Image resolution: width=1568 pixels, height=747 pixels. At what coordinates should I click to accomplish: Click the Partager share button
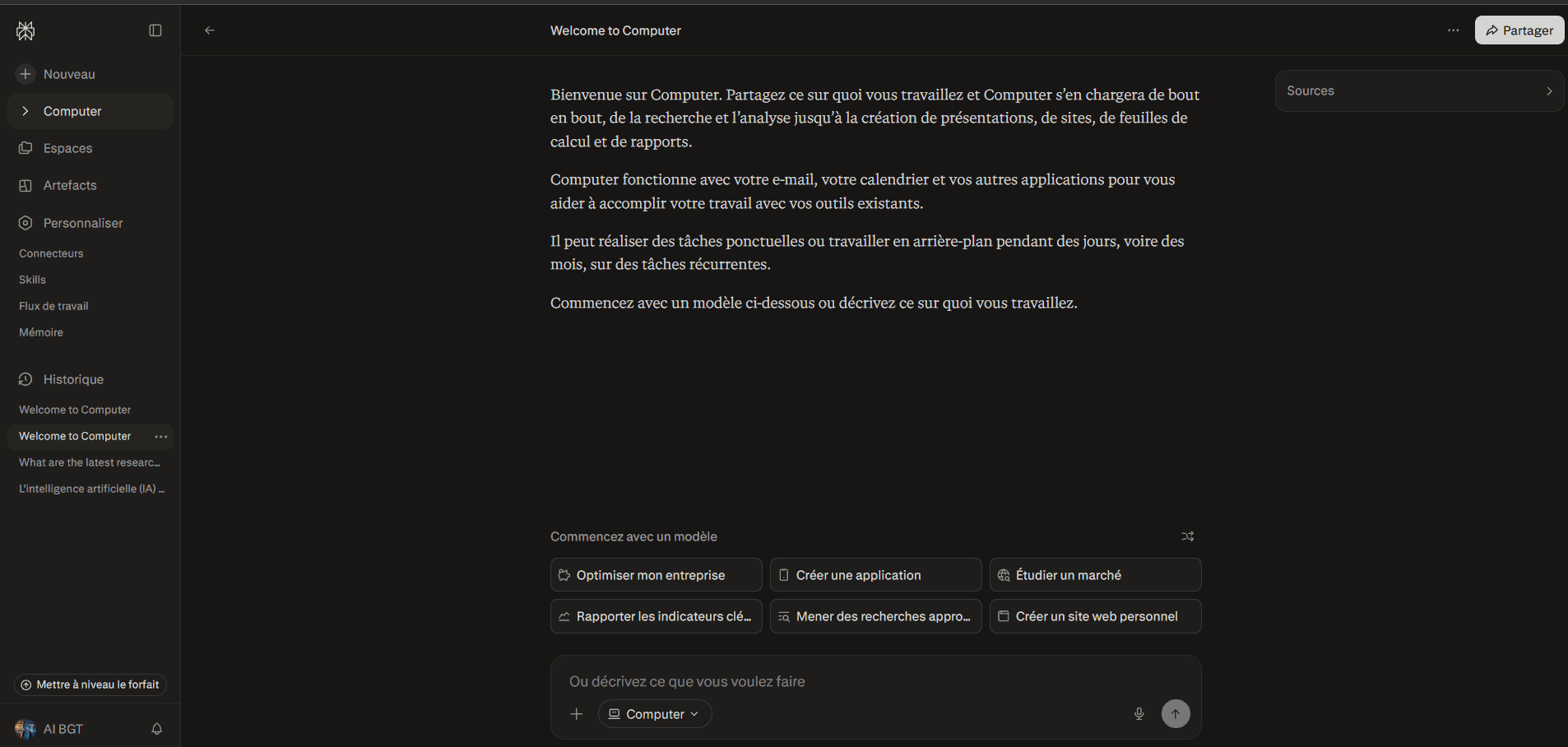[1519, 30]
